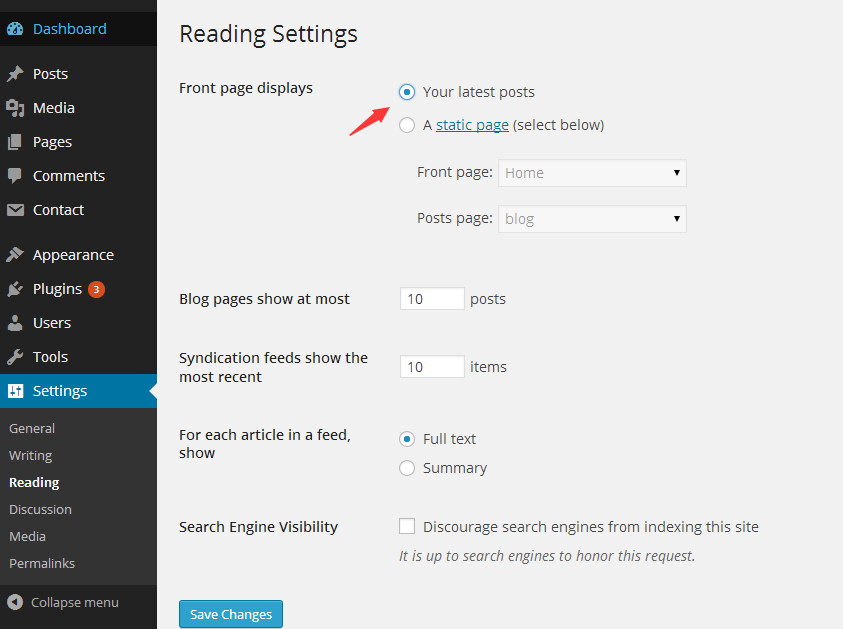The width and height of the screenshot is (843, 629).
Task: Select the A static page radio button
Action: coord(407,125)
